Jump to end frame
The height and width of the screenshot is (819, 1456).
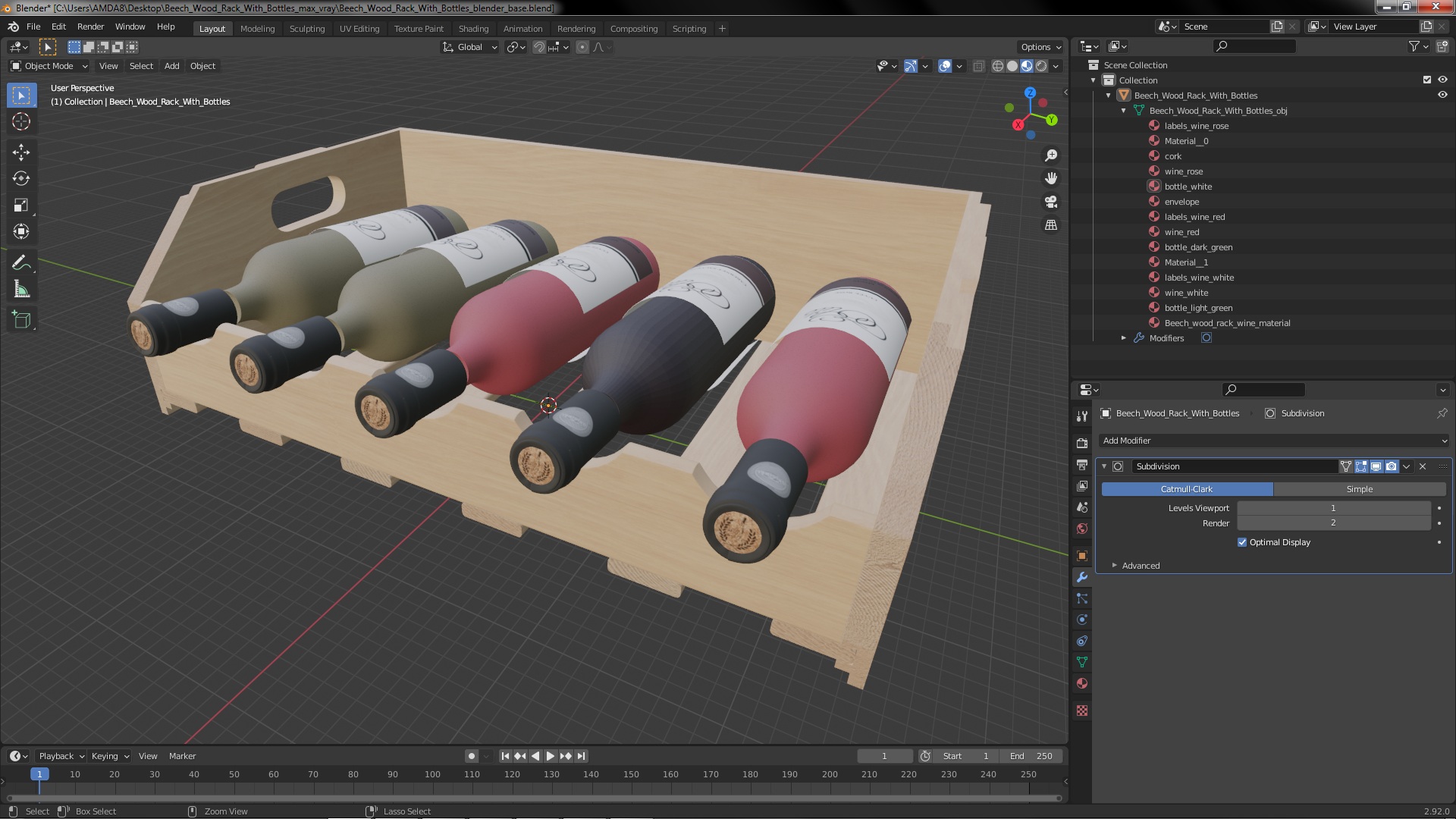click(x=581, y=756)
